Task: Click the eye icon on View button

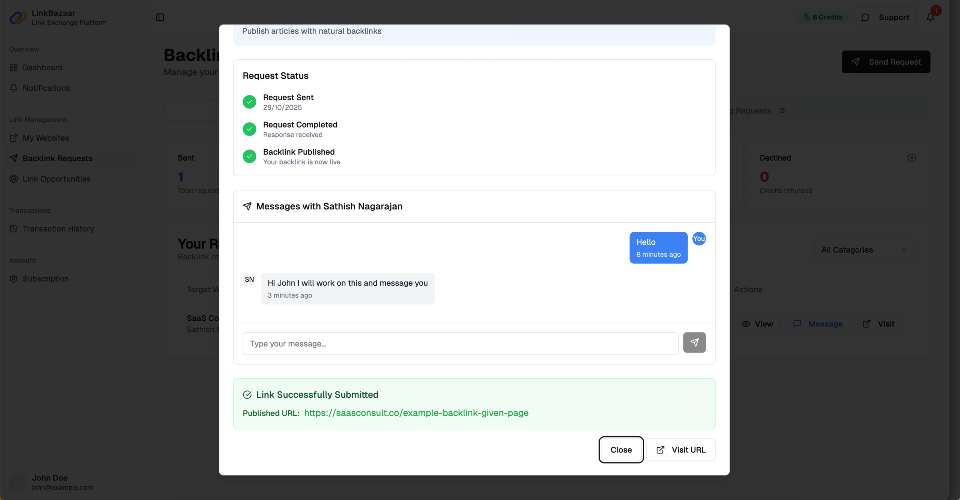Action: click(x=746, y=324)
